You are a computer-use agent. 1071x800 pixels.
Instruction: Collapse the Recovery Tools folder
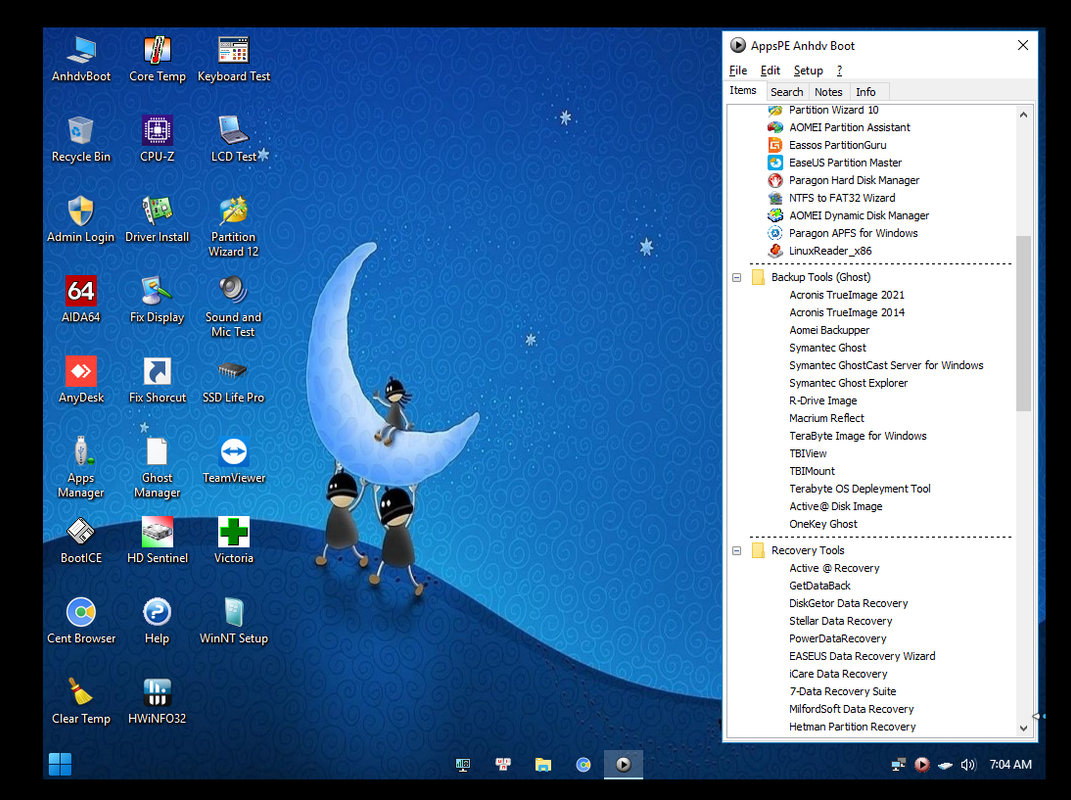click(736, 551)
